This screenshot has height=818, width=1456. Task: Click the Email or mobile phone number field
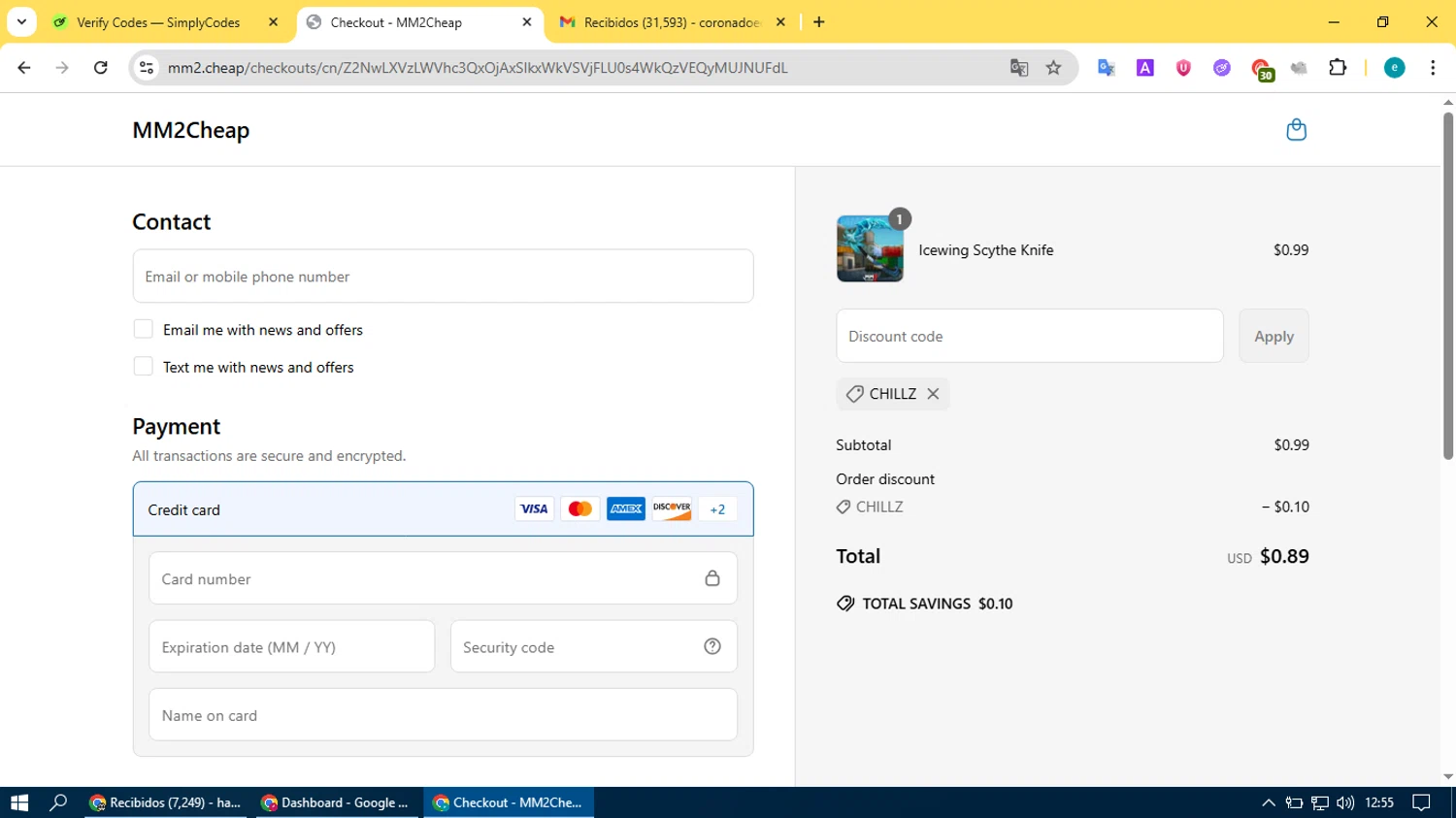click(x=443, y=277)
